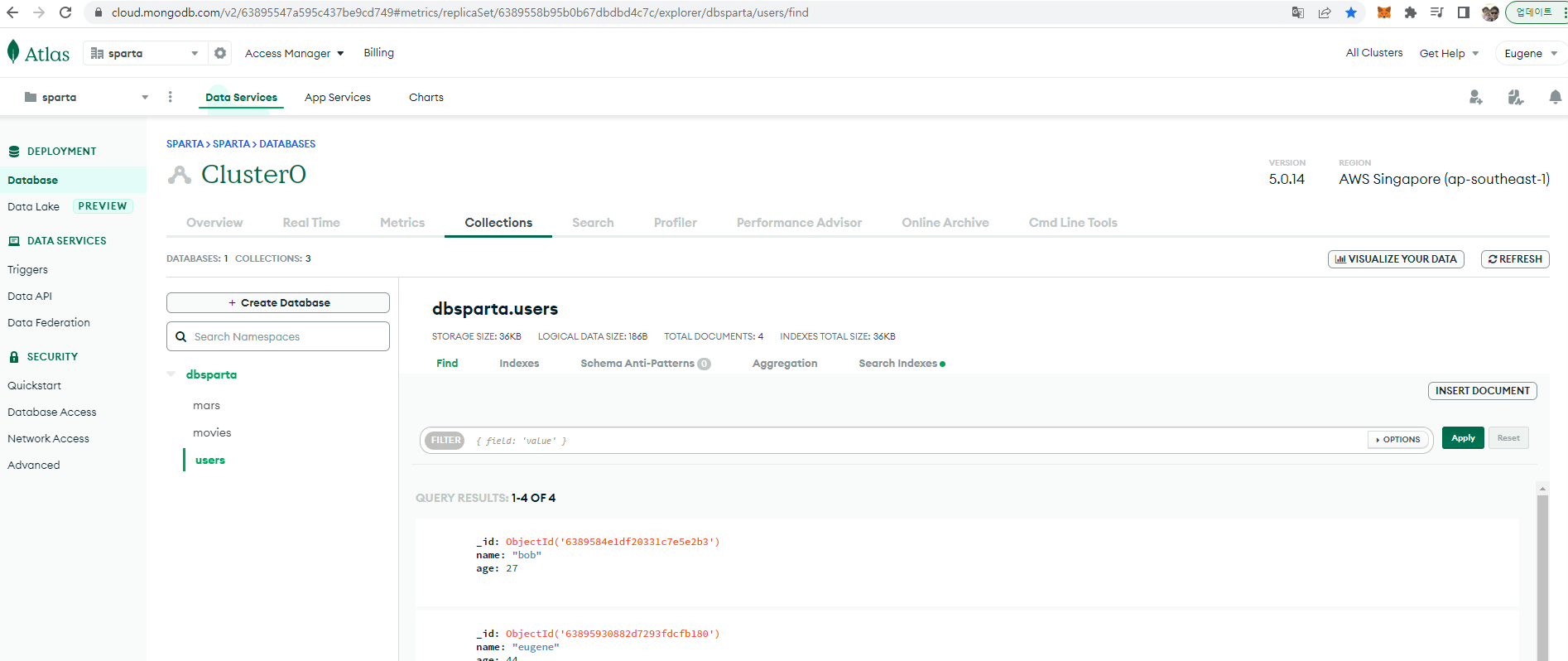Collapse the dbsparta database tree
This screenshot has height=661, width=1568.
(171, 374)
